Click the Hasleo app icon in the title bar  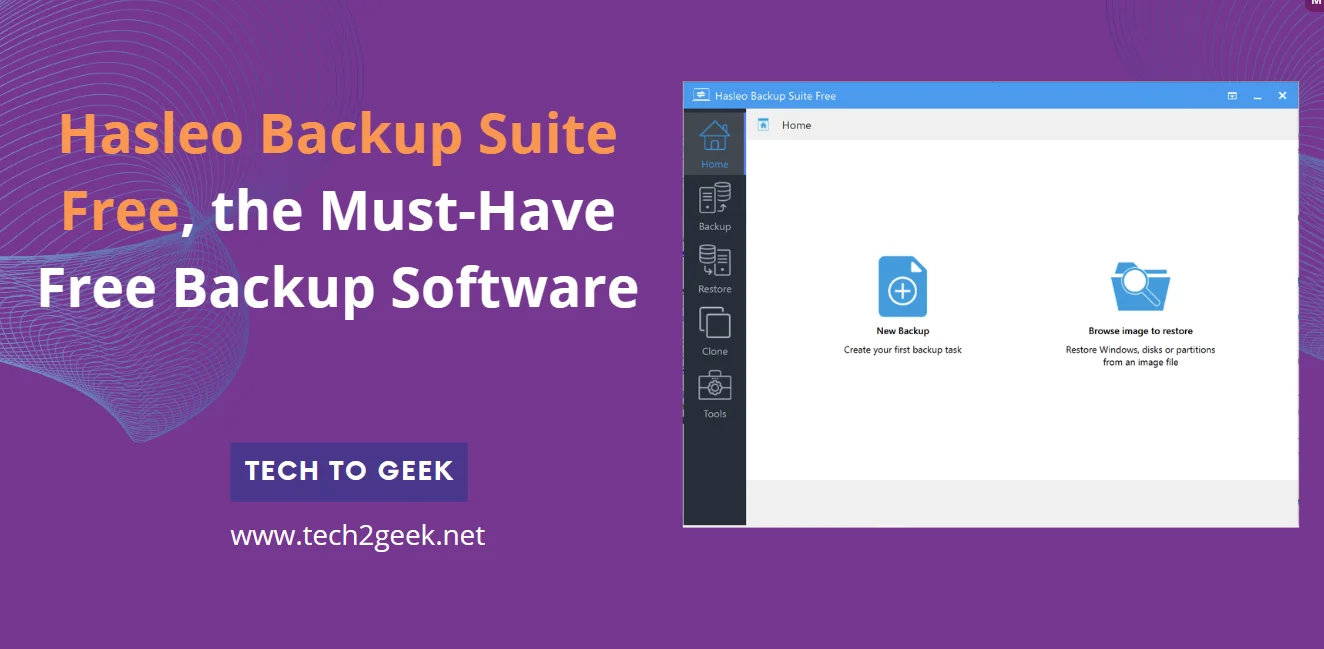click(700, 95)
